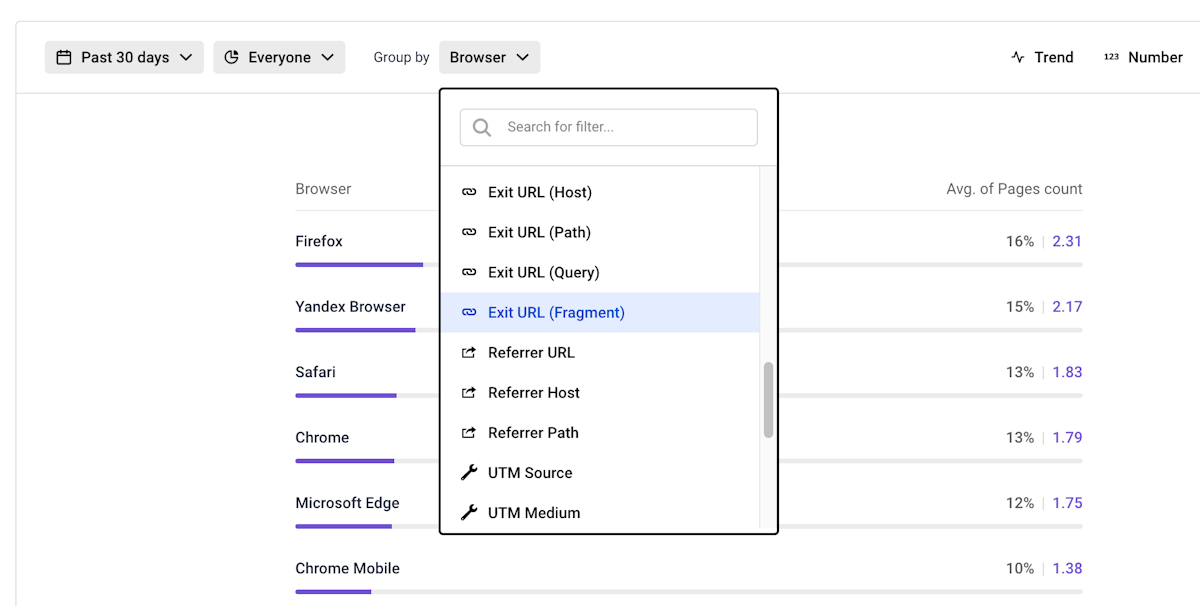Click the Browser column header
1200x606 pixels.
(323, 189)
